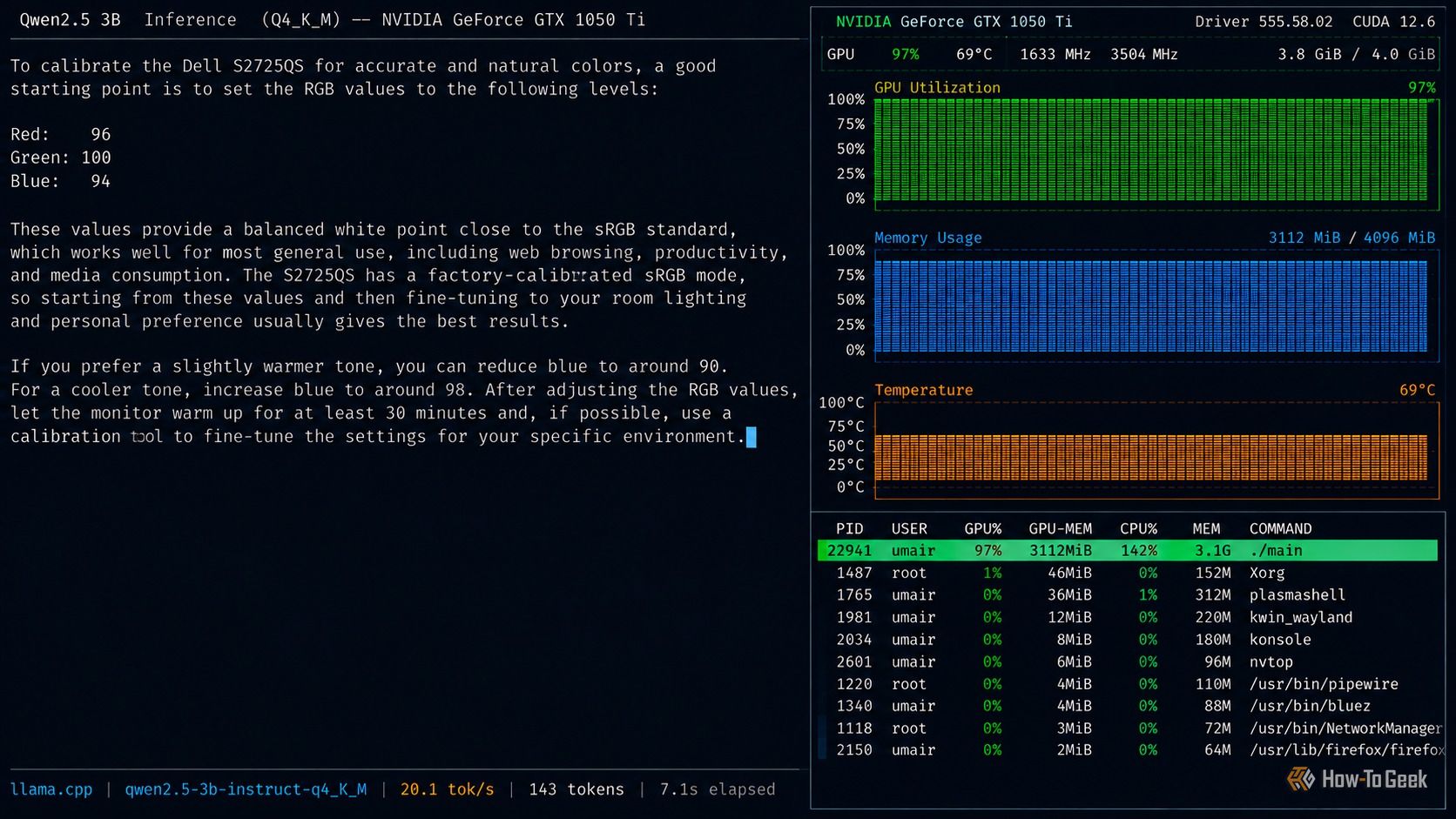Click the "CPU%" column header
The height and width of the screenshot is (819, 1456).
pyautogui.click(x=1138, y=528)
